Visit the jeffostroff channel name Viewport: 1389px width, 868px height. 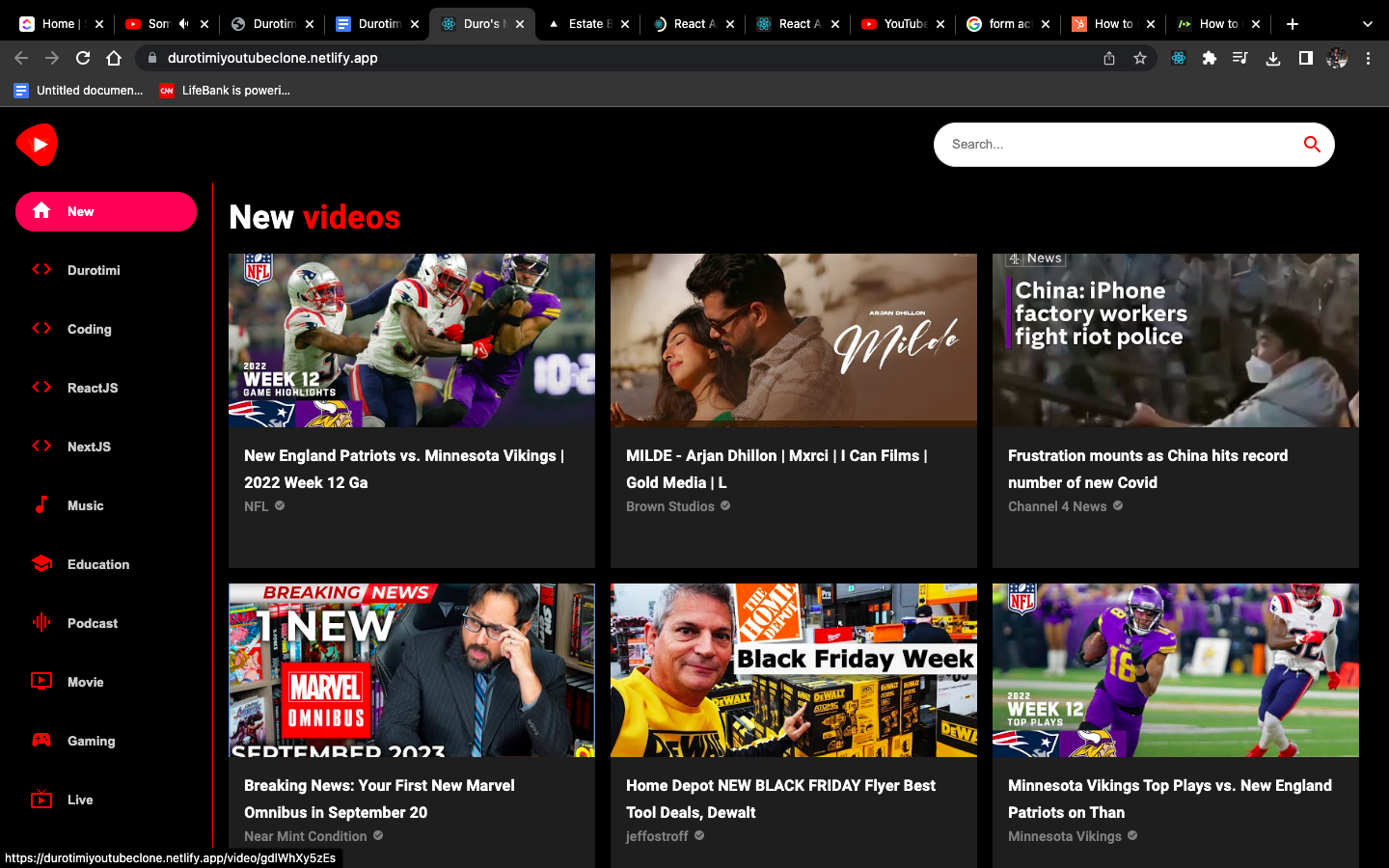click(x=657, y=836)
